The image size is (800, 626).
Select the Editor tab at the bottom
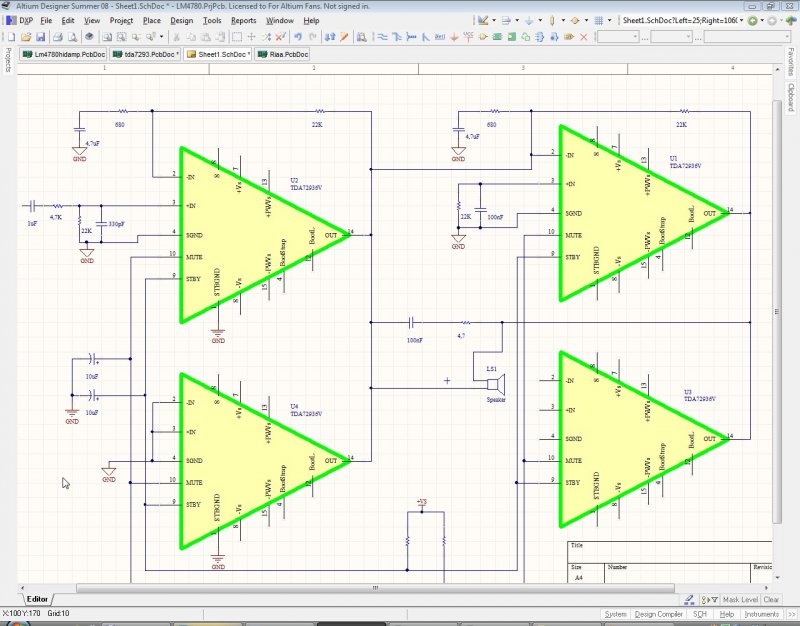click(x=37, y=599)
